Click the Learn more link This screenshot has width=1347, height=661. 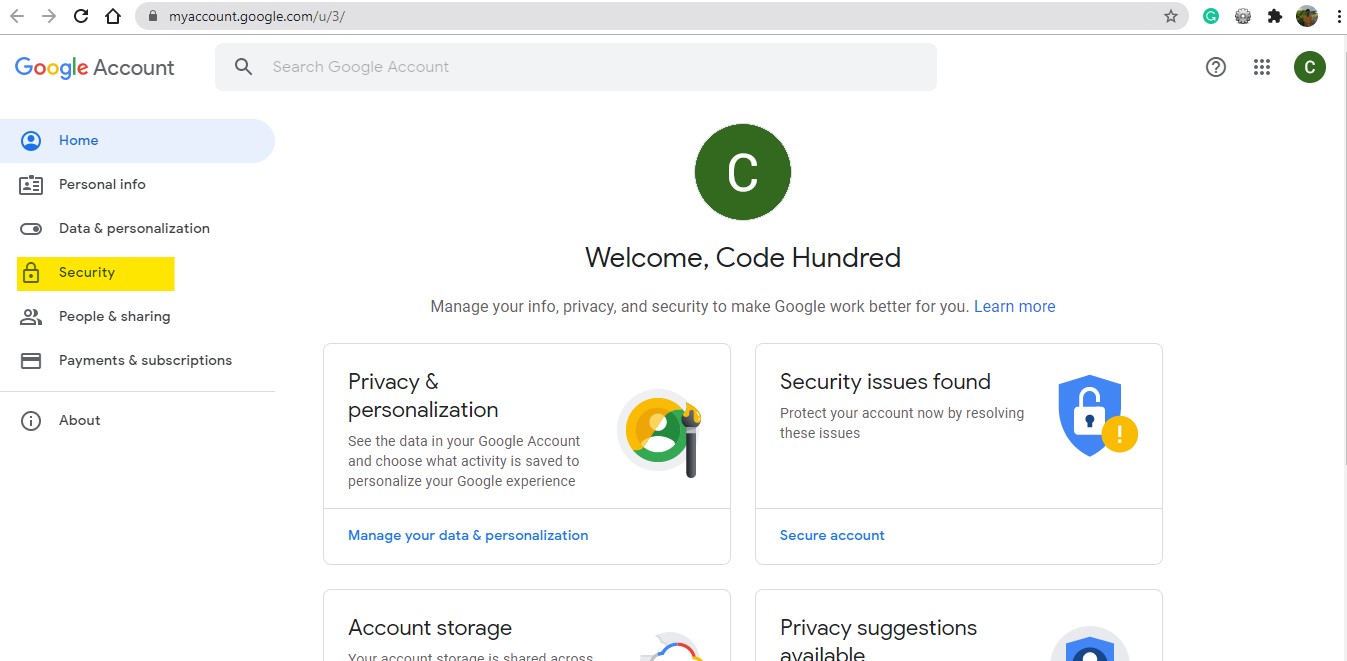[x=1014, y=307]
